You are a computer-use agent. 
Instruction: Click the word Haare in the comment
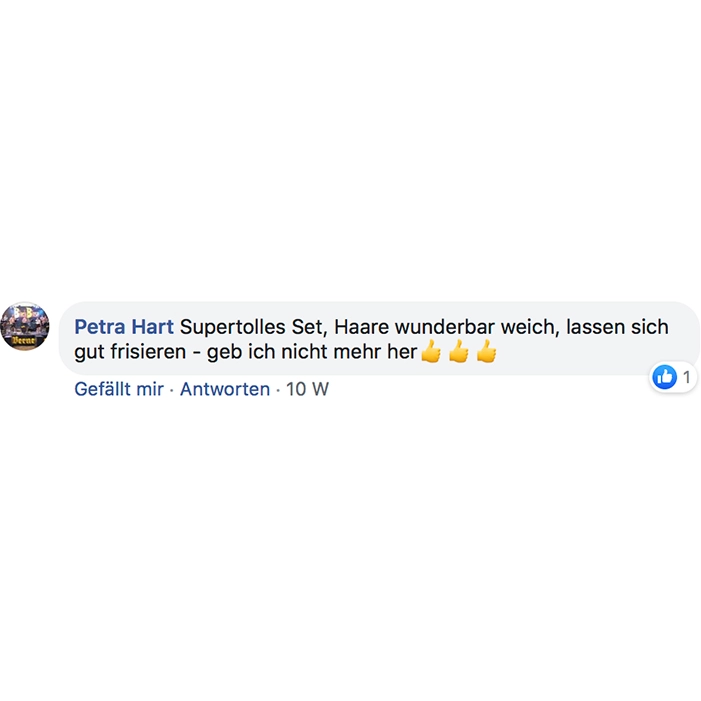point(361,327)
